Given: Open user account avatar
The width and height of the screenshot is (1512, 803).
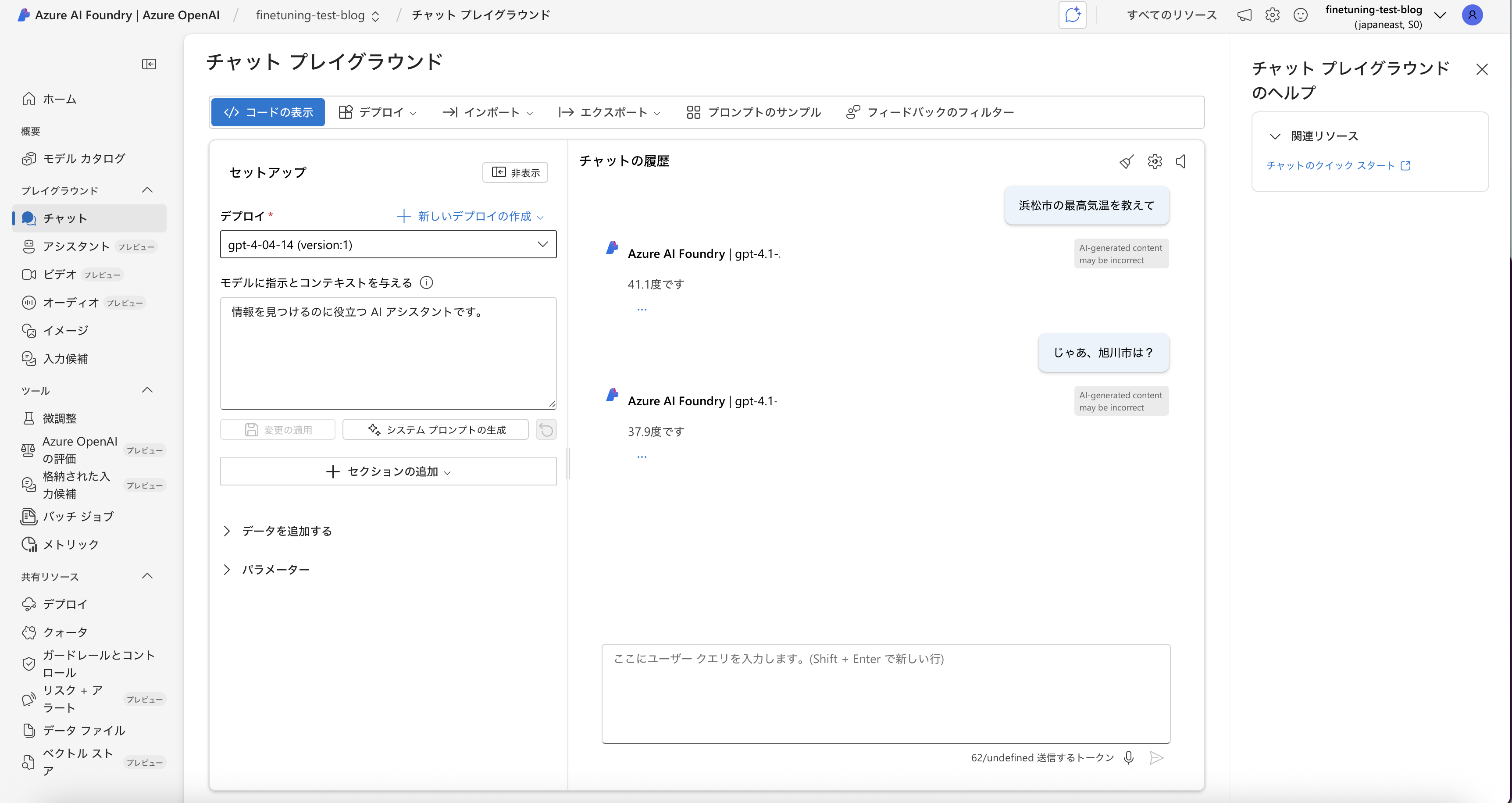Looking at the screenshot, I should (x=1472, y=14).
